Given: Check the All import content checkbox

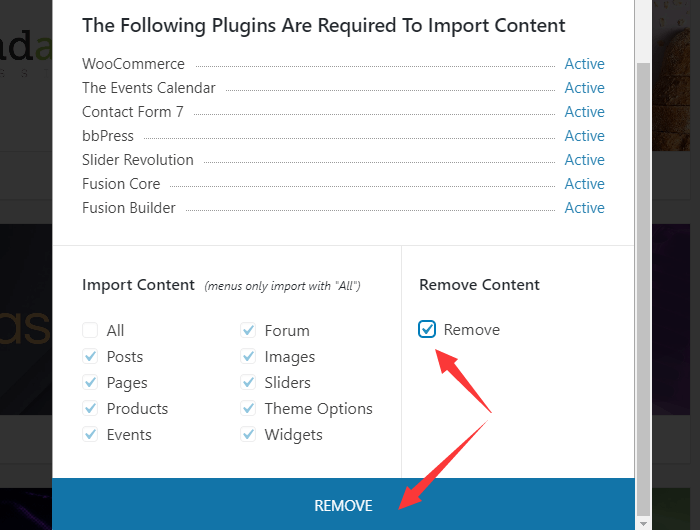Looking at the screenshot, I should 90,331.
